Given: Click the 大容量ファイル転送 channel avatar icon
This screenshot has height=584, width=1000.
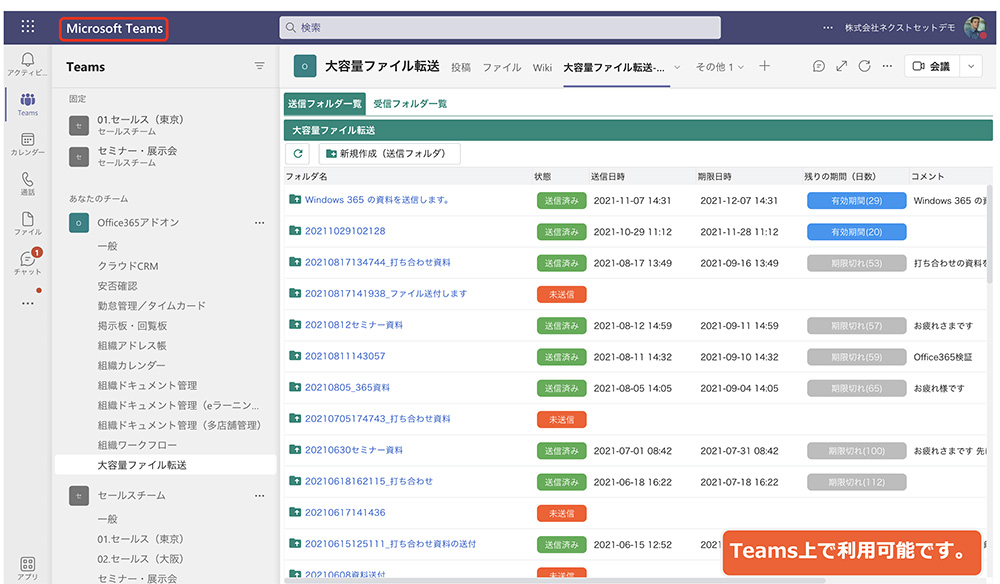Looking at the screenshot, I should click(x=305, y=66).
